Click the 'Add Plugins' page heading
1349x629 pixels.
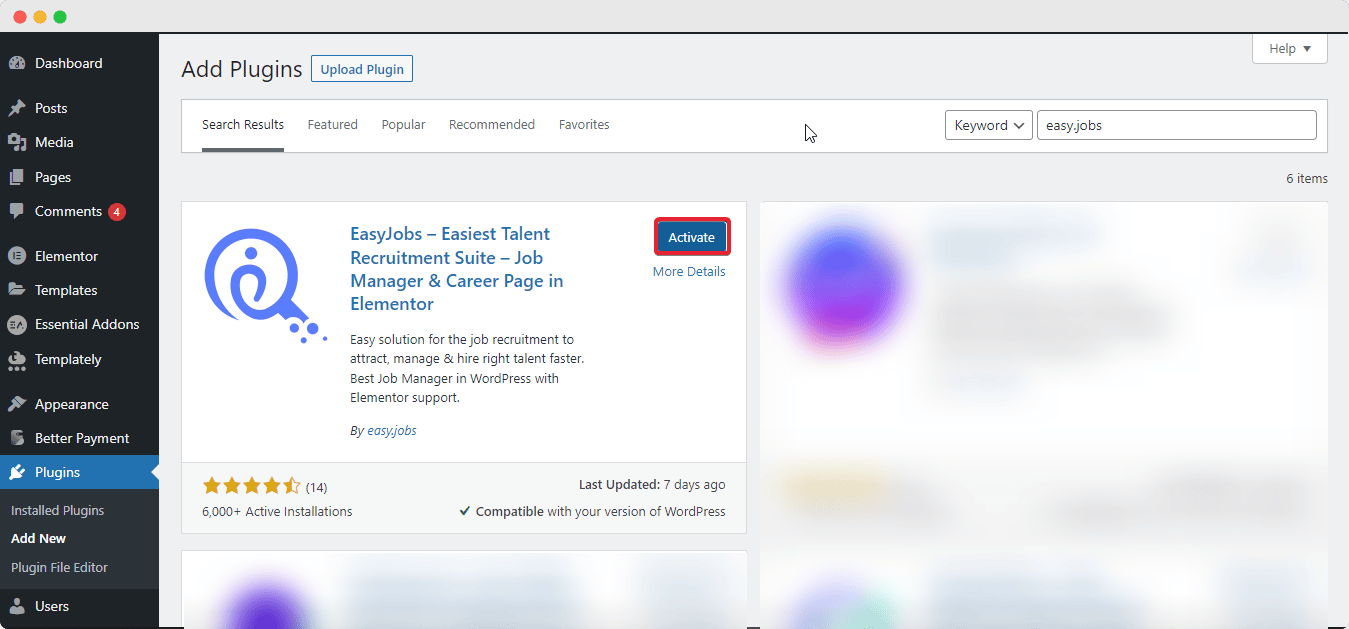click(242, 69)
